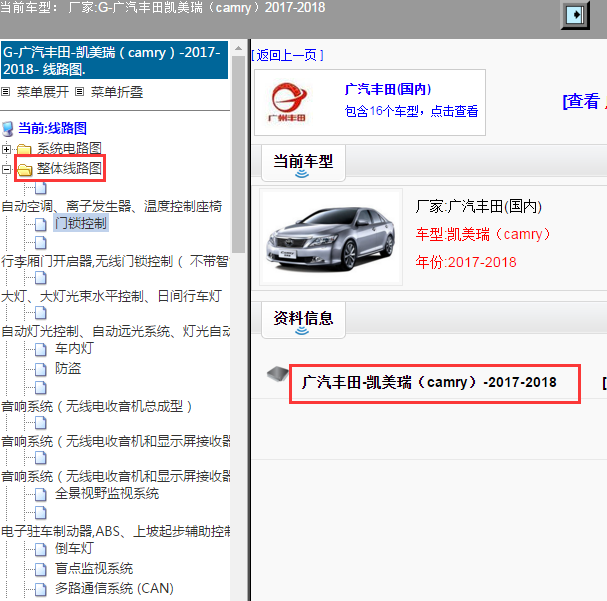Click the tree panel scroll-up arrow

click(238, 48)
